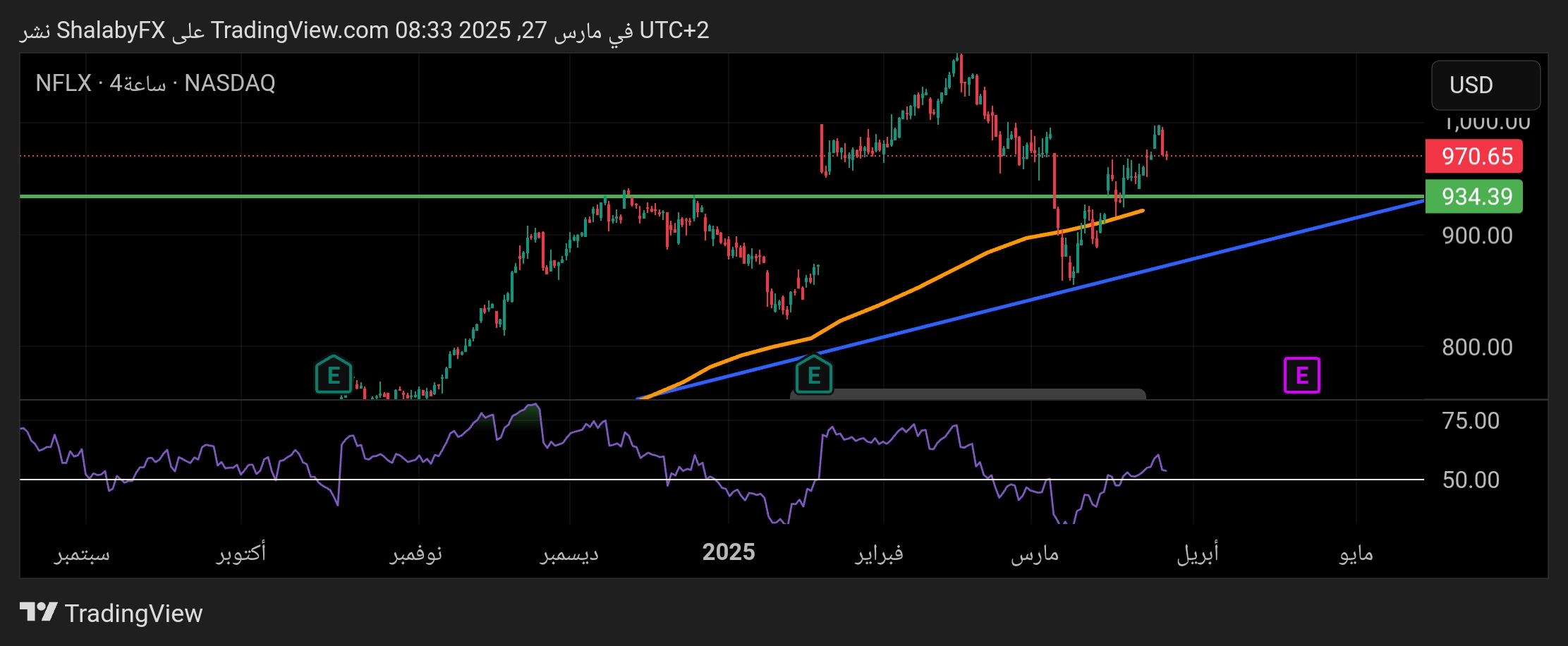
Task: Click the RSI 75.00 axis label
Action: (1471, 421)
